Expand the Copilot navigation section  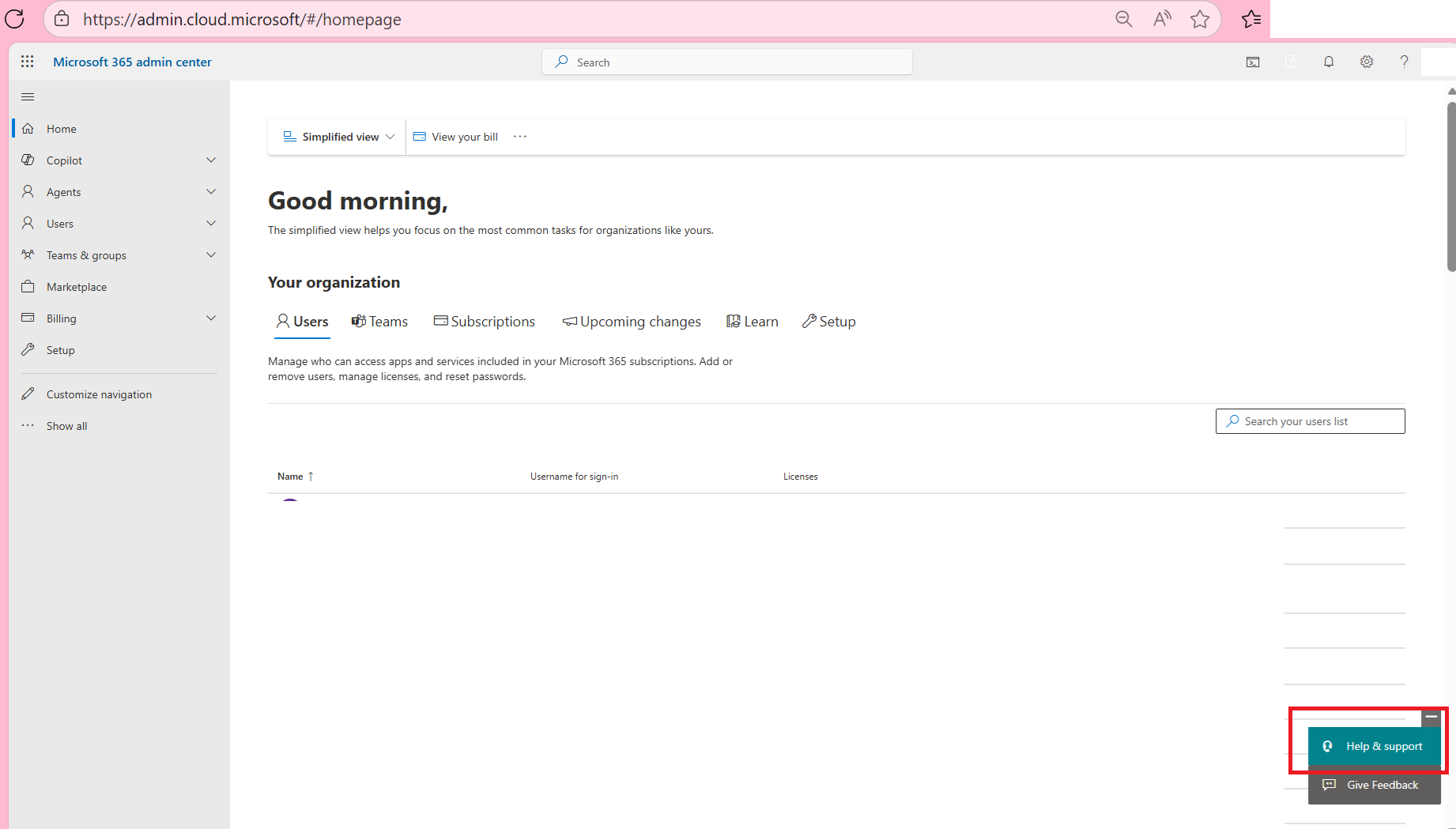click(x=211, y=160)
